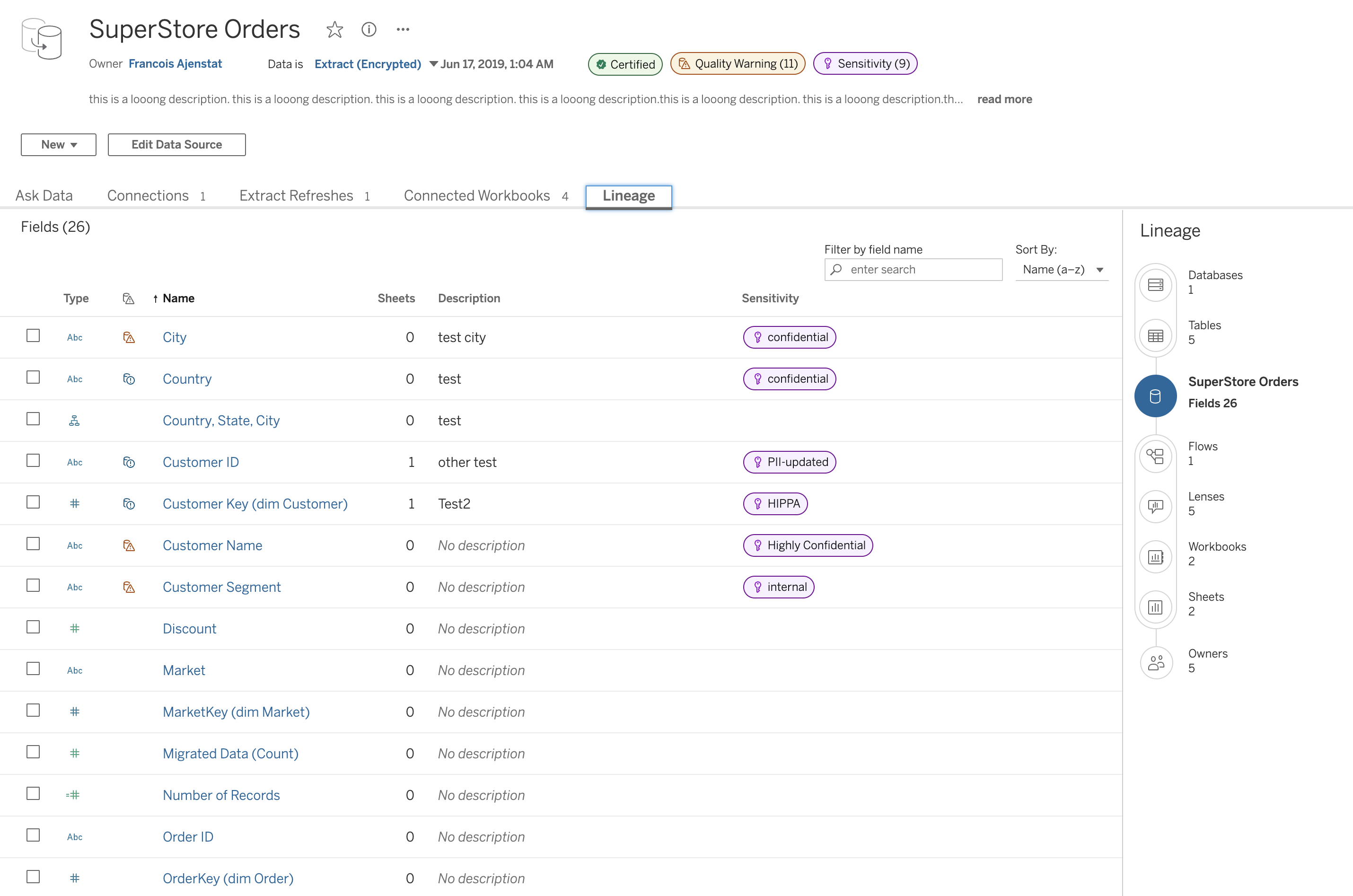1353x896 pixels.
Task: Click the PII-updated sensitivity label
Action: point(790,462)
